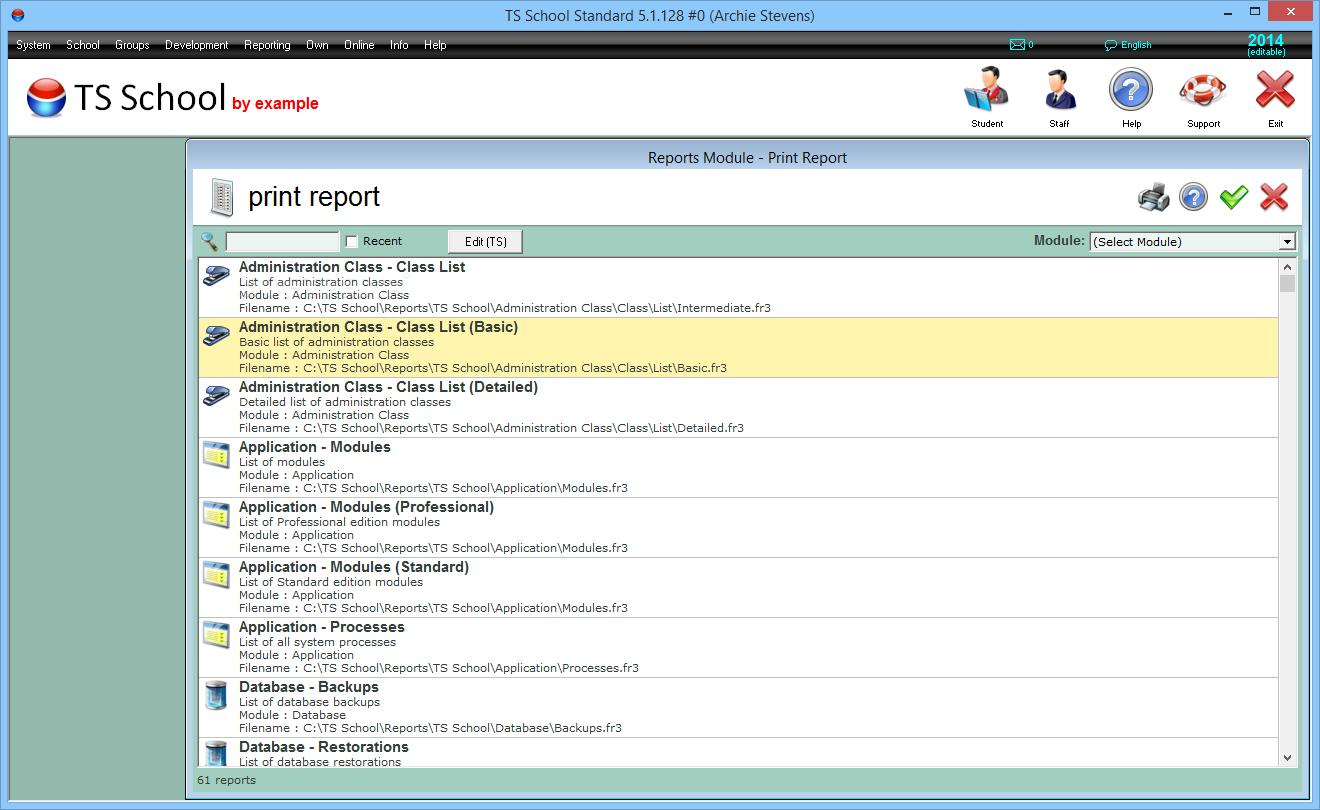Click icon of Application - Modules (Standard)
Image resolution: width=1320 pixels, height=810 pixels.
[216, 574]
